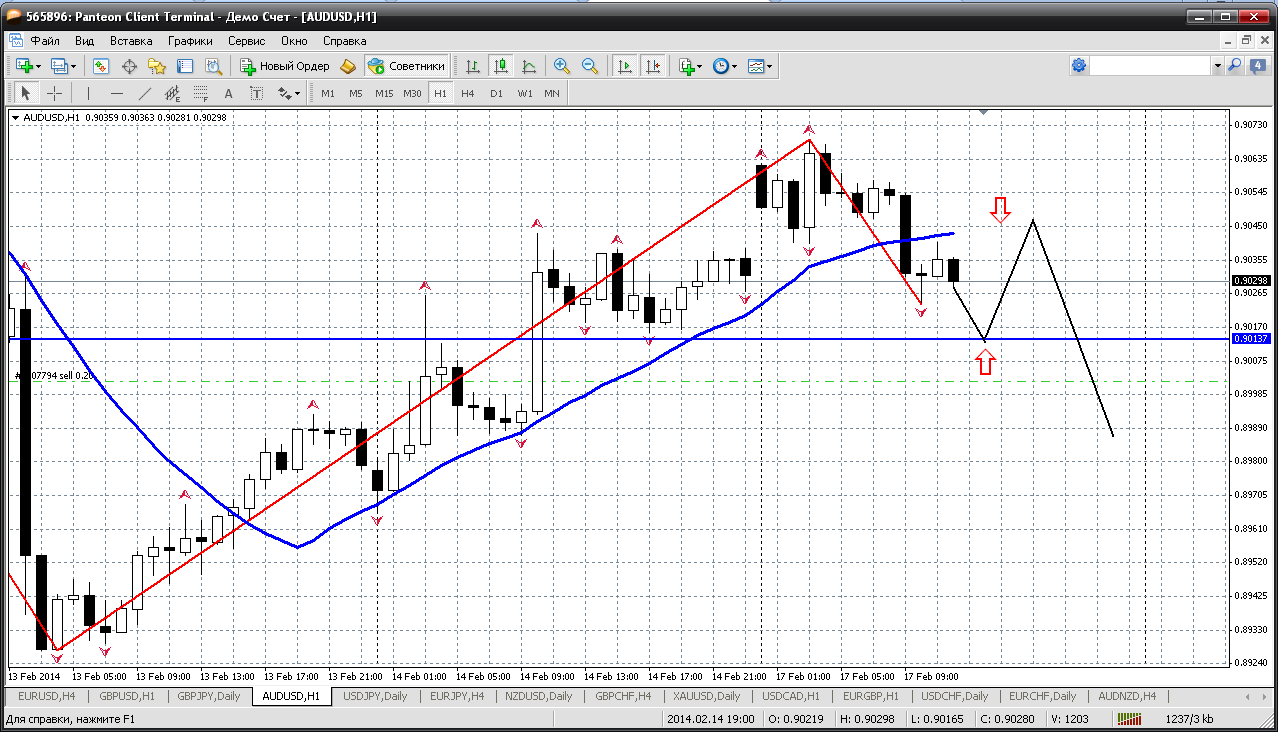
Task: Switch to the AUDNZD,H4 chart tab
Action: click(x=1127, y=696)
